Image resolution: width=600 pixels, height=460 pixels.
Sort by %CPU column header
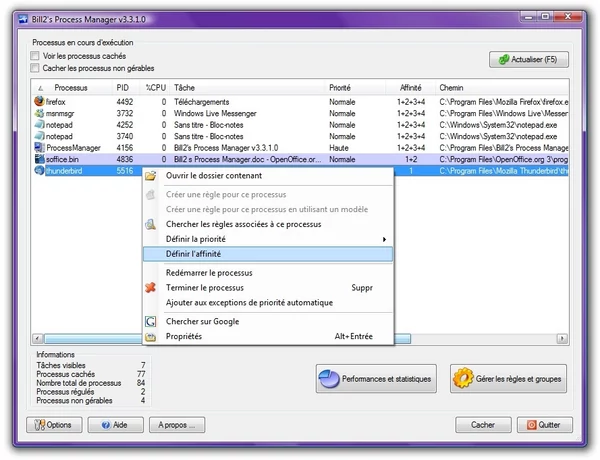[155, 88]
